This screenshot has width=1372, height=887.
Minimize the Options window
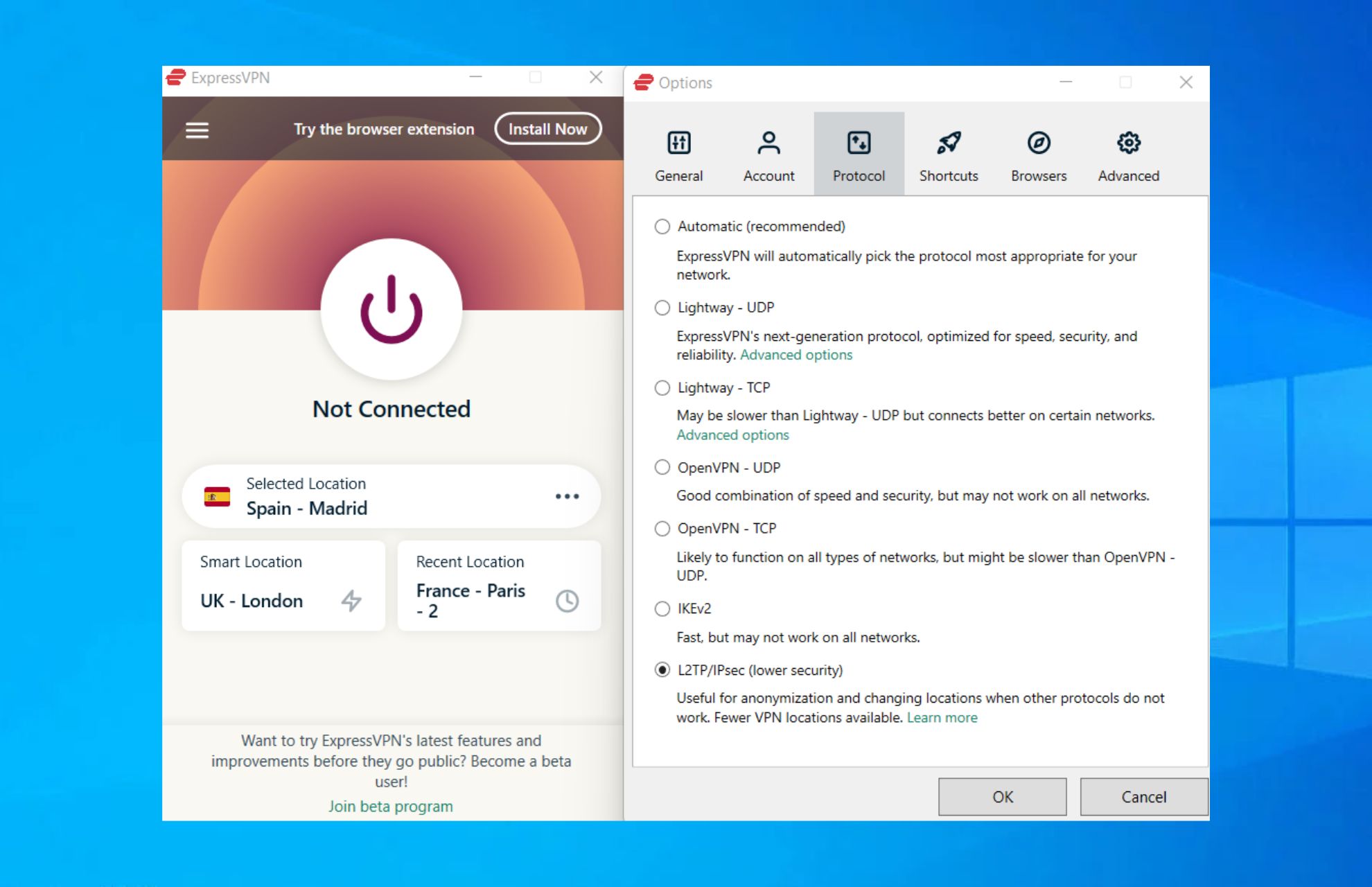(x=1066, y=82)
